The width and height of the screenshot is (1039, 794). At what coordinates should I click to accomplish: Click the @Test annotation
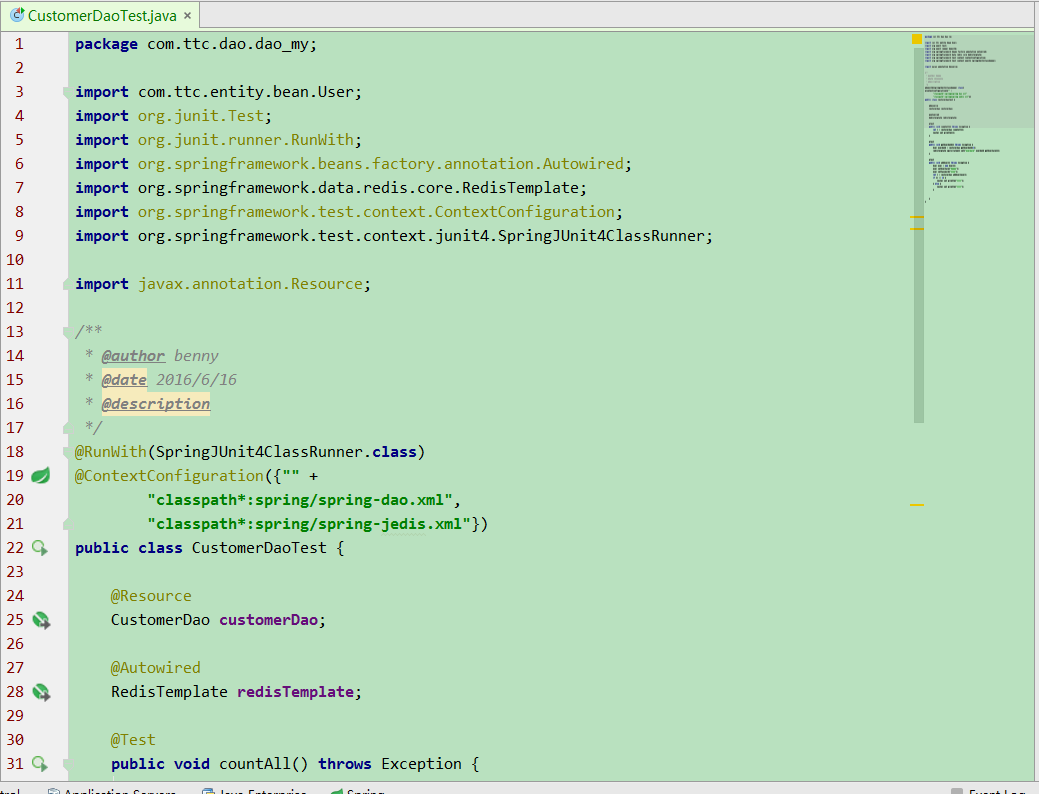133,740
